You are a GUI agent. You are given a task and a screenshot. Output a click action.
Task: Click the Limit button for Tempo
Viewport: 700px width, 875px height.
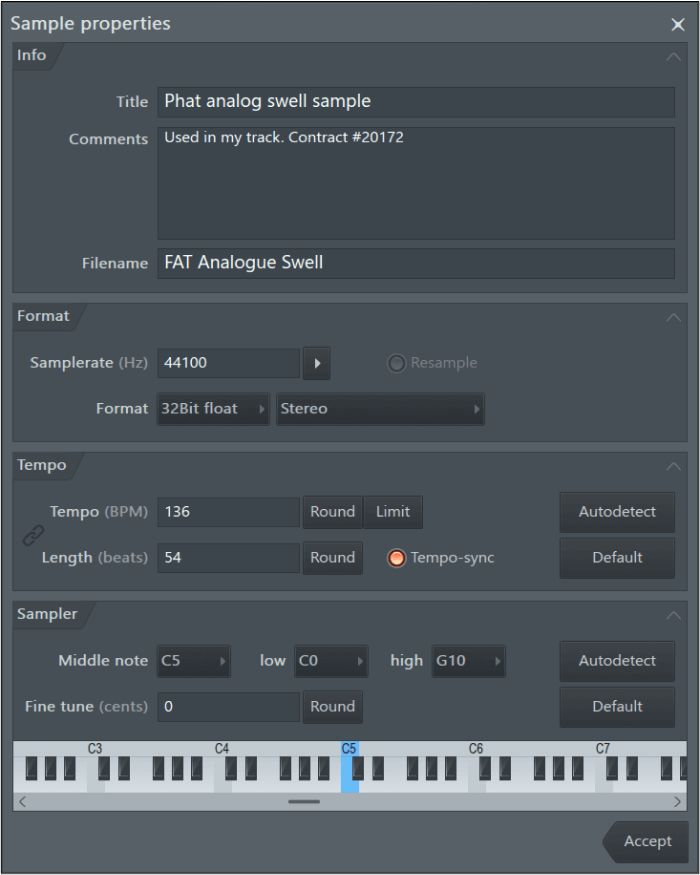(x=393, y=512)
